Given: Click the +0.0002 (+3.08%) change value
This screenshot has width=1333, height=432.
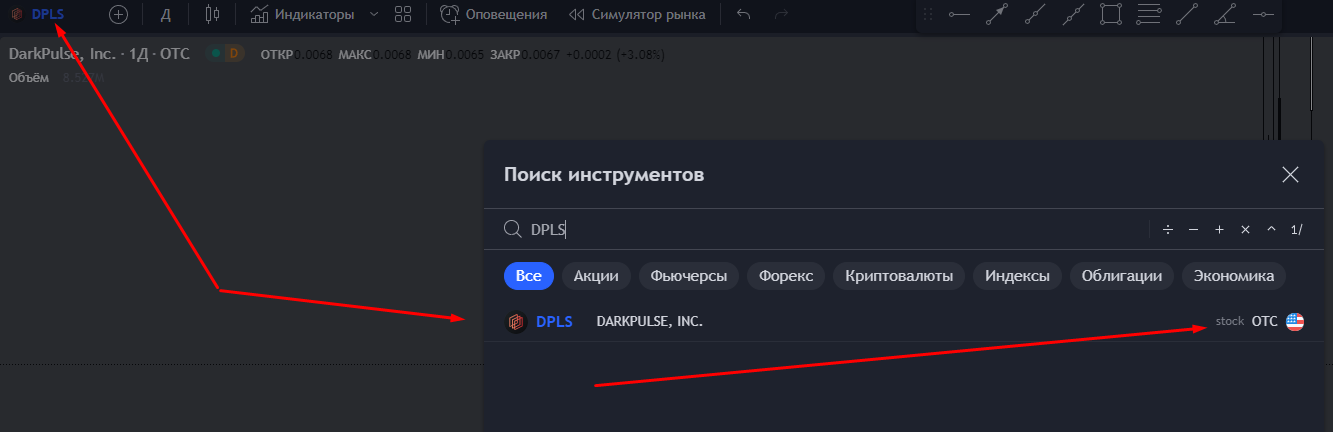Looking at the screenshot, I should coord(615,54).
